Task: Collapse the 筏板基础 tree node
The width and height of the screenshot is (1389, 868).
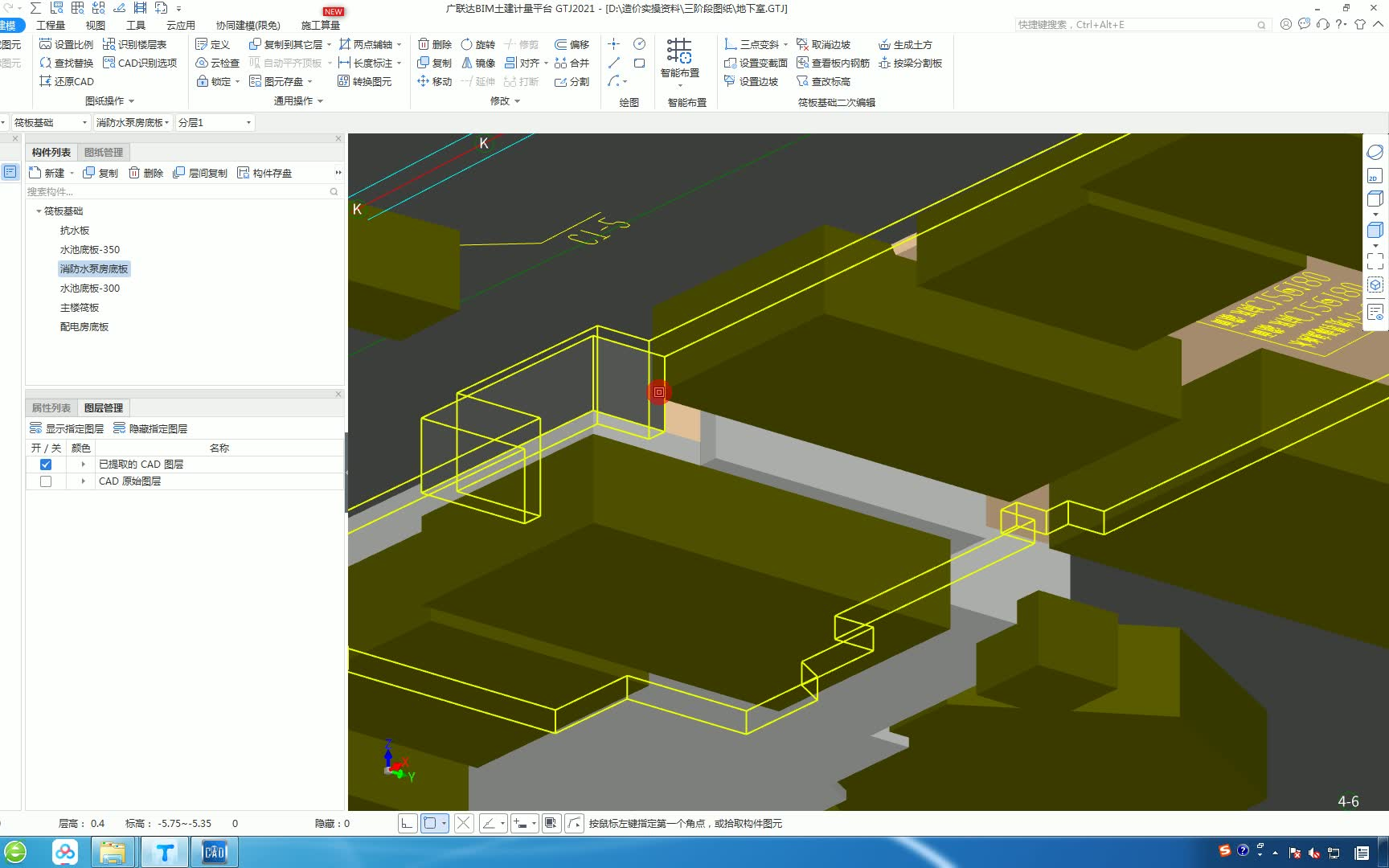Action: tap(39, 211)
